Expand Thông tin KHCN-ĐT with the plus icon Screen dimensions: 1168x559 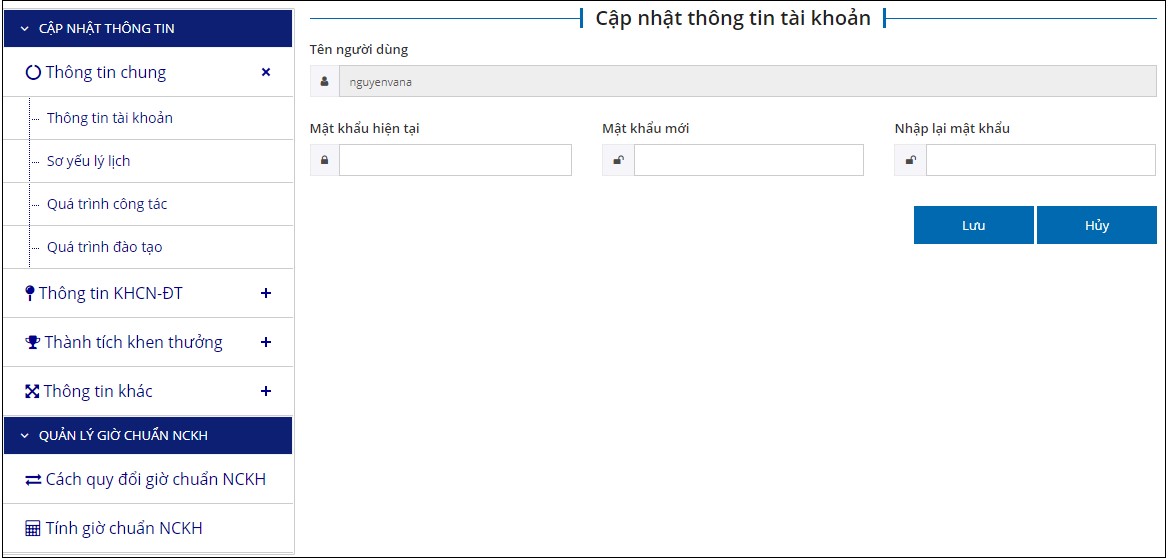[266, 293]
